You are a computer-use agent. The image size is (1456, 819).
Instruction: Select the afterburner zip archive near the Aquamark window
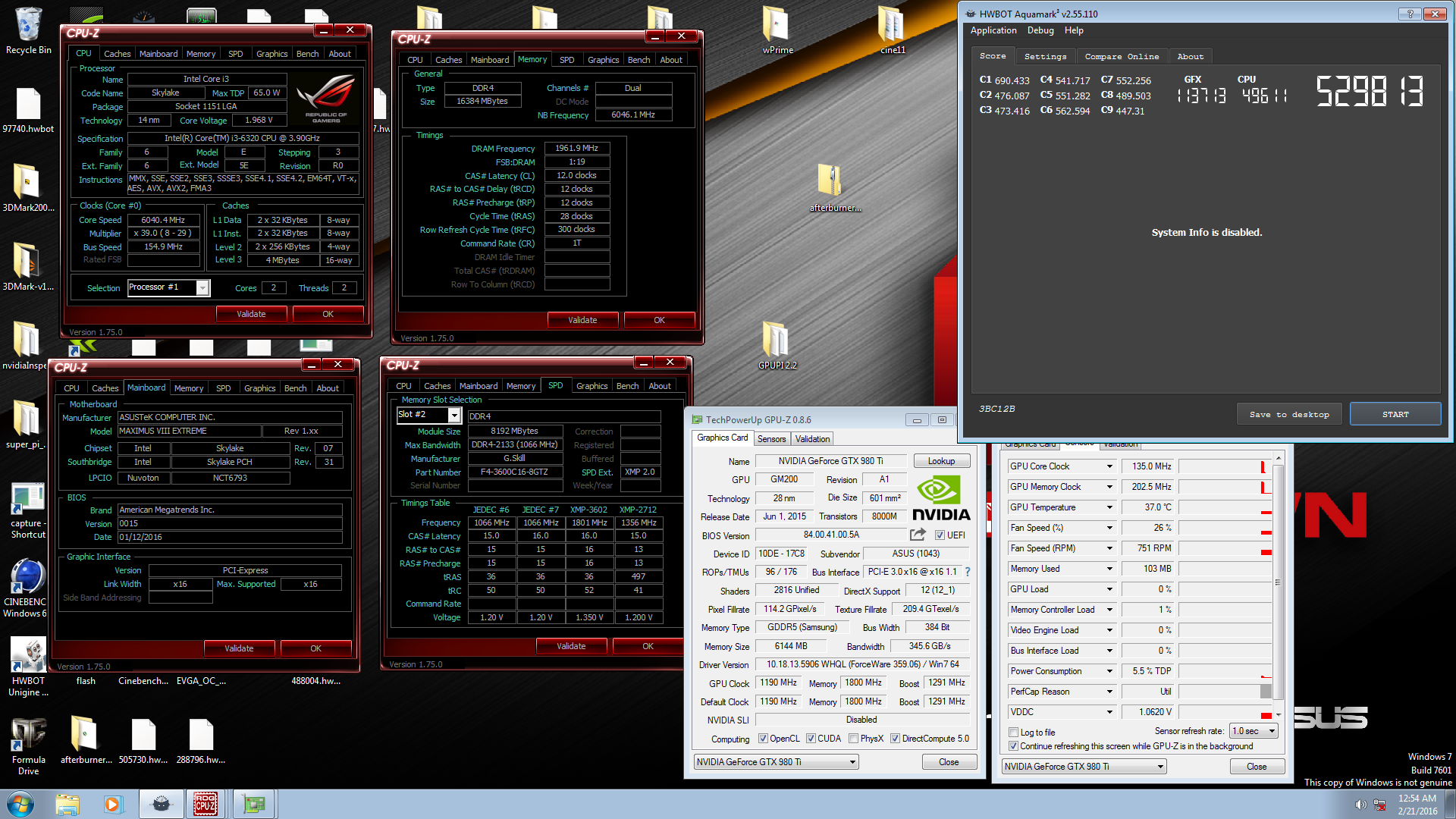(x=835, y=188)
